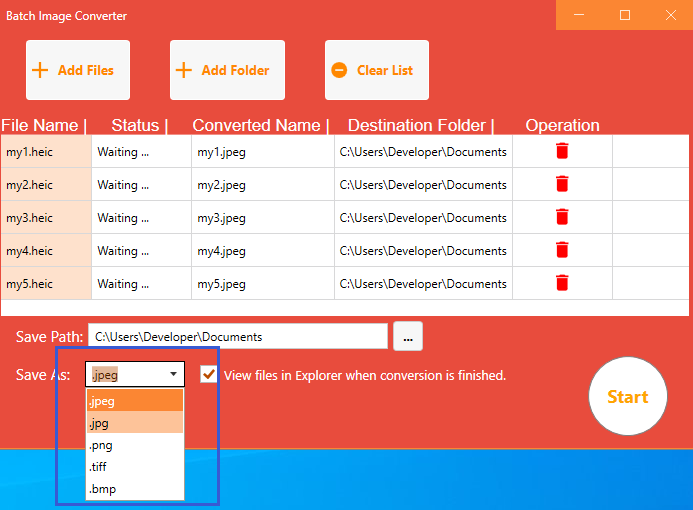Remove my3.heic with the trash icon
The width and height of the screenshot is (693, 510).
point(562,217)
